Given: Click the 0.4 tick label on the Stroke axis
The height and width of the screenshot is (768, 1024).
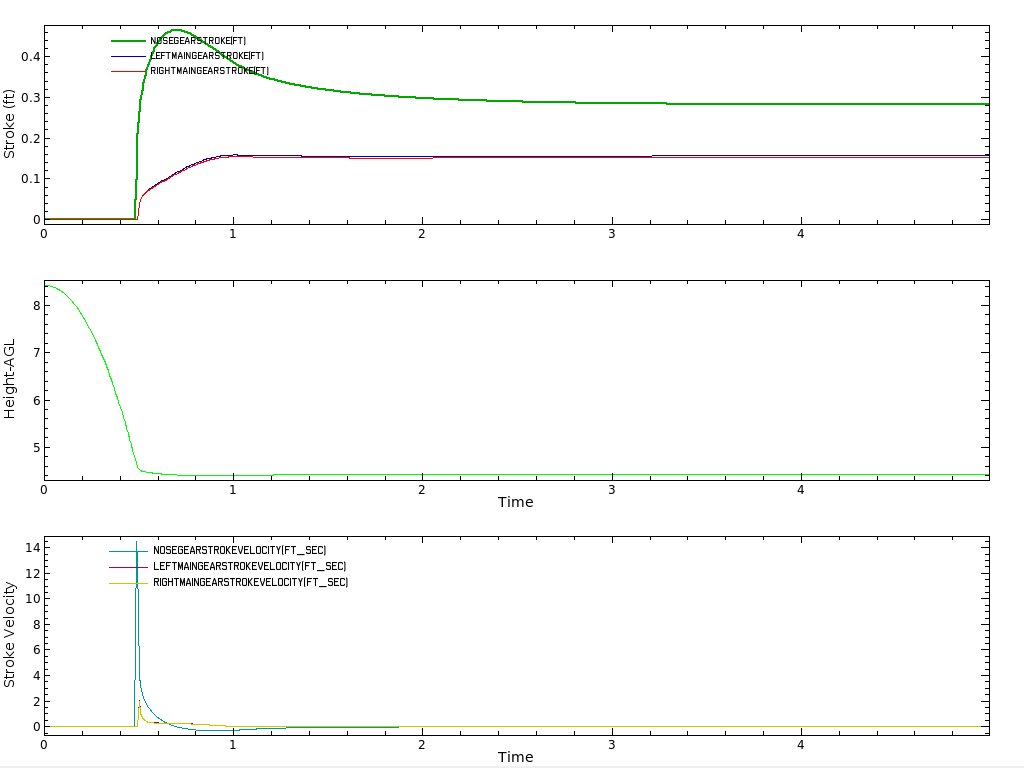Looking at the screenshot, I should pos(28,56).
